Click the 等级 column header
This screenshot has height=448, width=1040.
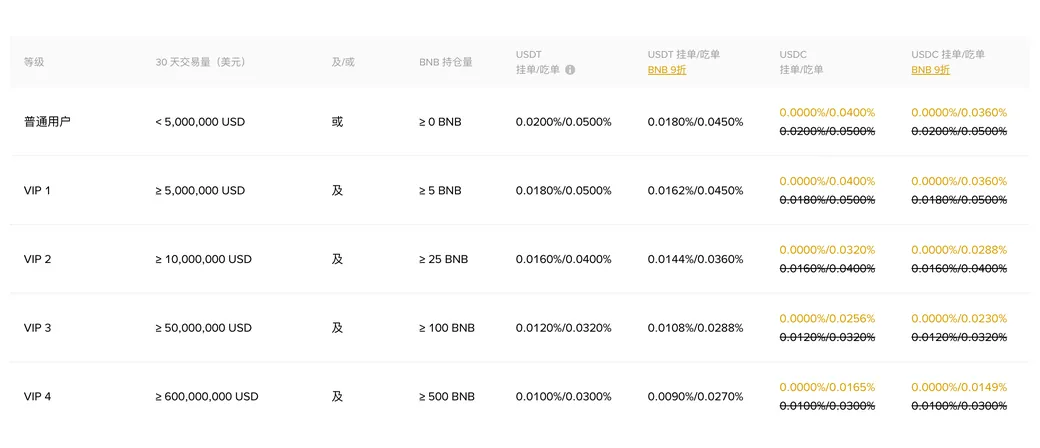point(34,62)
